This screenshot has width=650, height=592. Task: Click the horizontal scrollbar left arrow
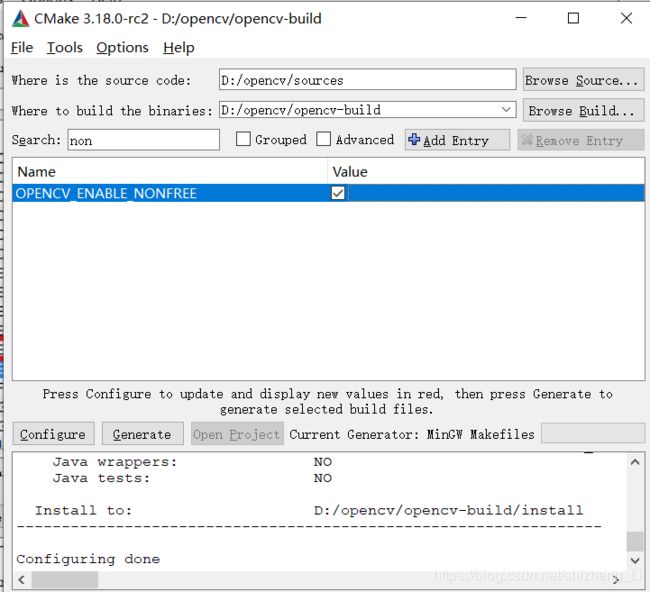point(22,580)
